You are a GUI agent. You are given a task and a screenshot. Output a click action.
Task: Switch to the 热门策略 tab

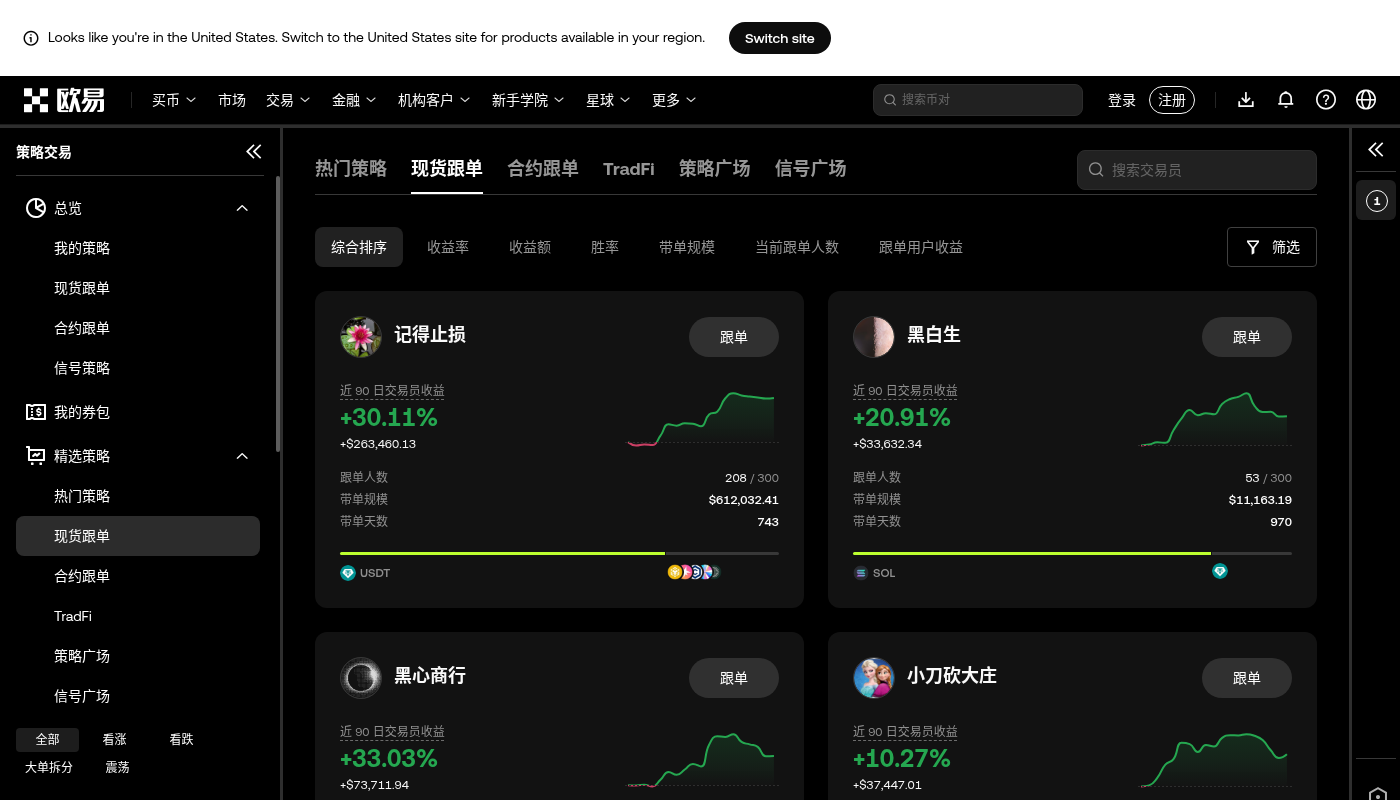pos(351,168)
